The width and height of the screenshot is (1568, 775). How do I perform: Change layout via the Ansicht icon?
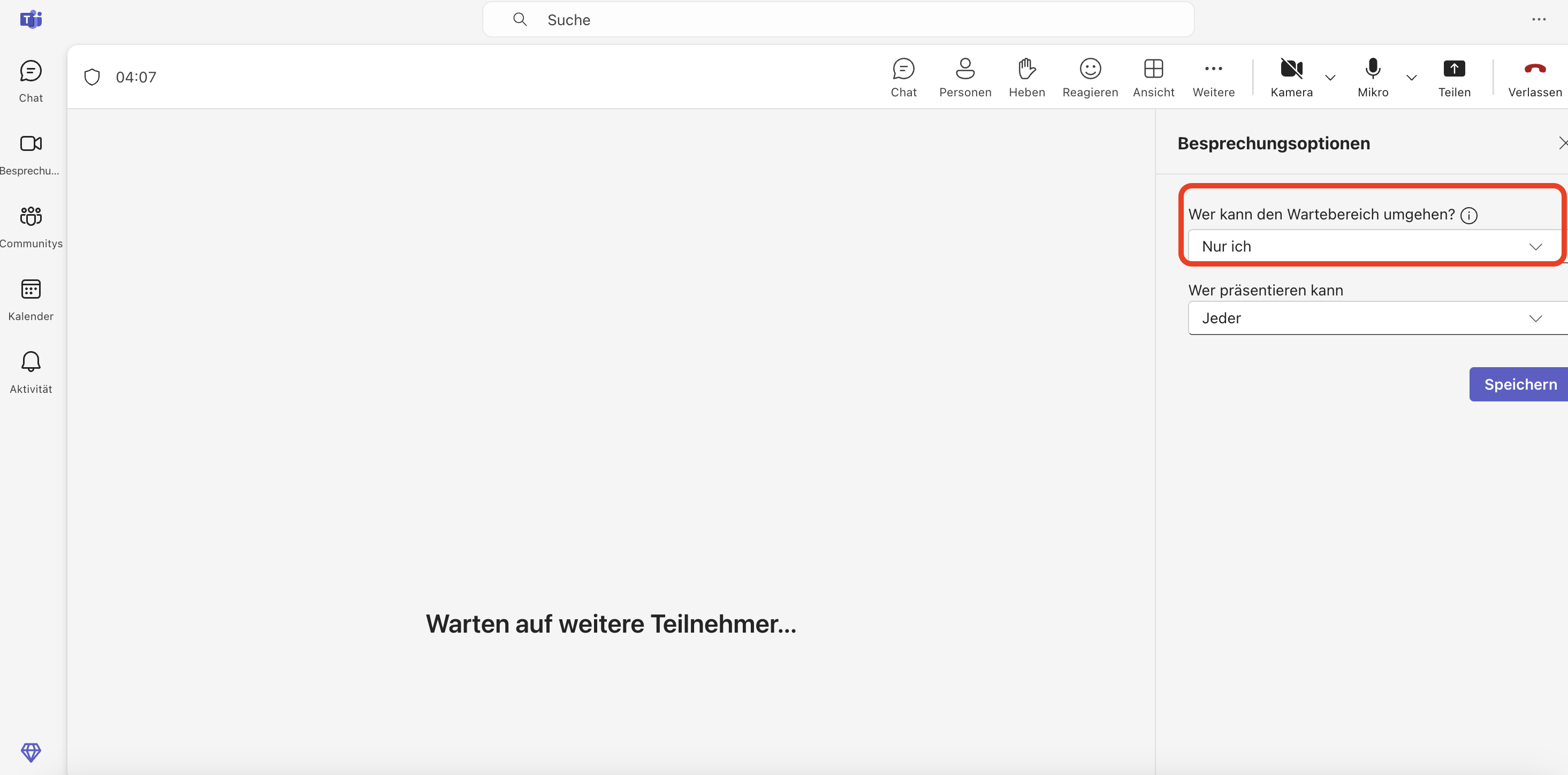[1153, 77]
